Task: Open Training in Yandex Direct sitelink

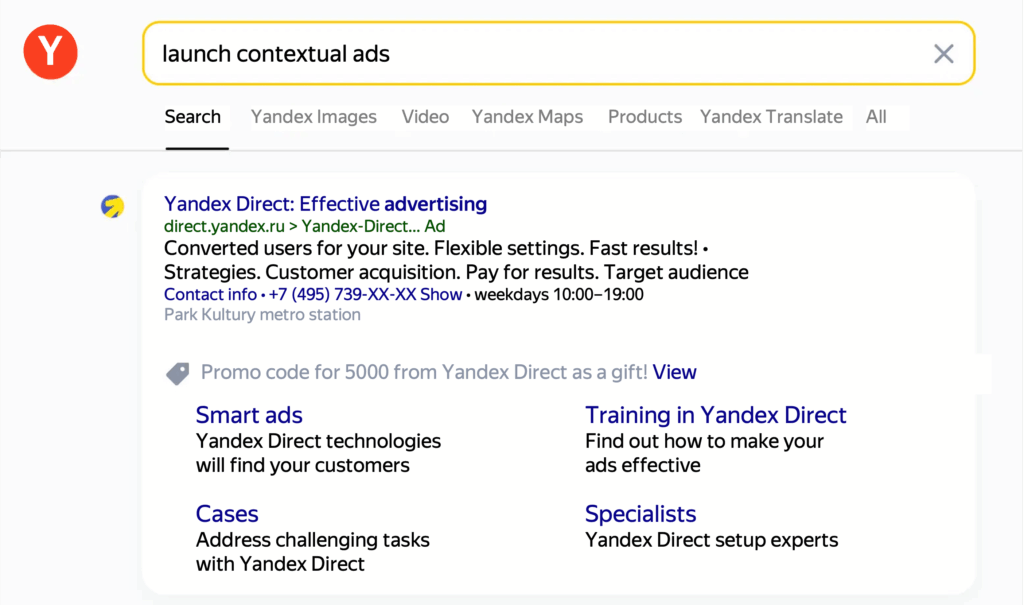Action: (715, 415)
